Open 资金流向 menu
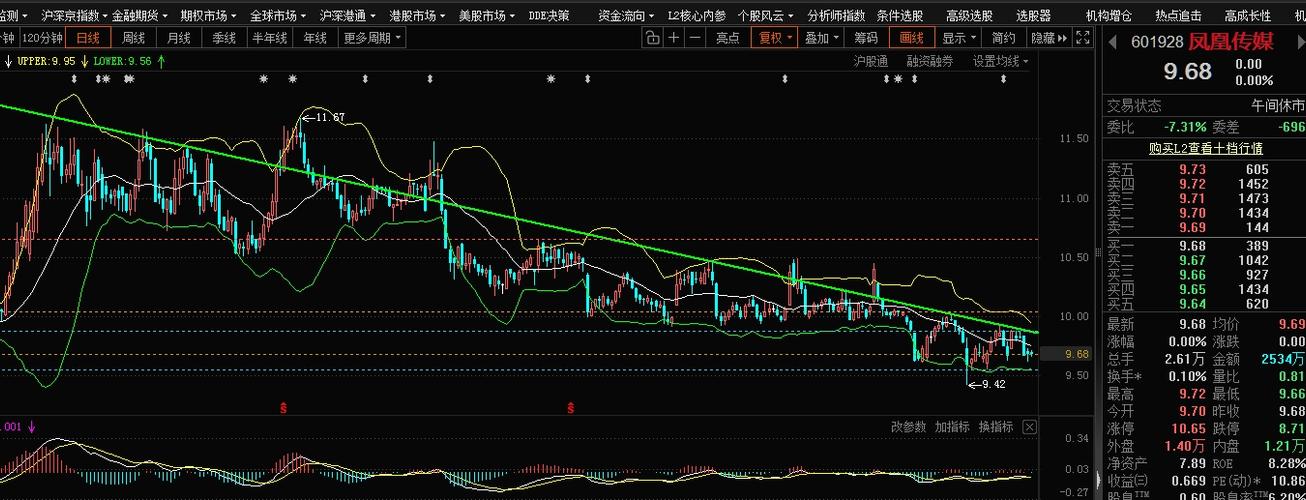The width and height of the screenshot is (1306, 500). [626, 16]
